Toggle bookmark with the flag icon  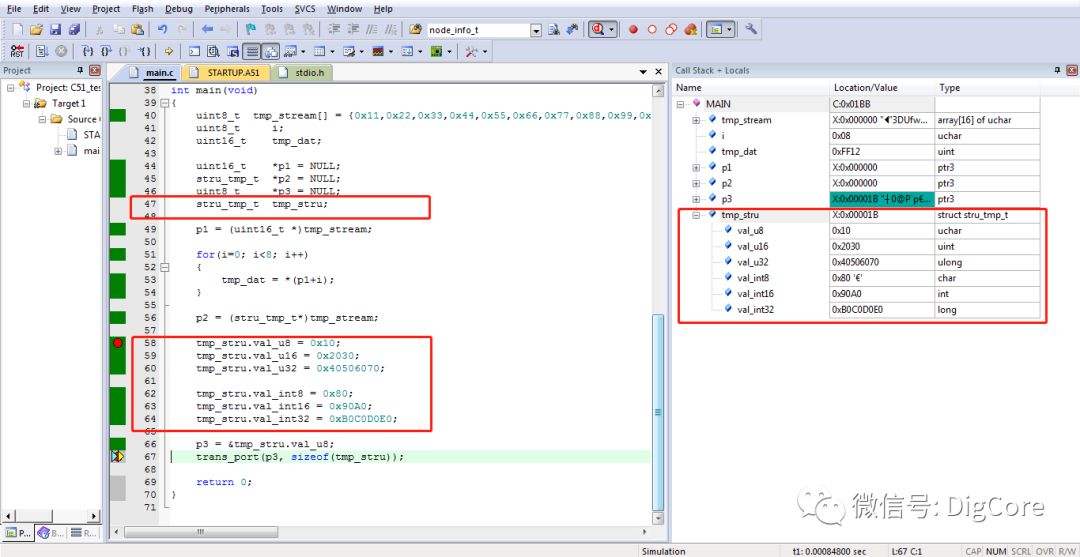(x=251, y=30)
